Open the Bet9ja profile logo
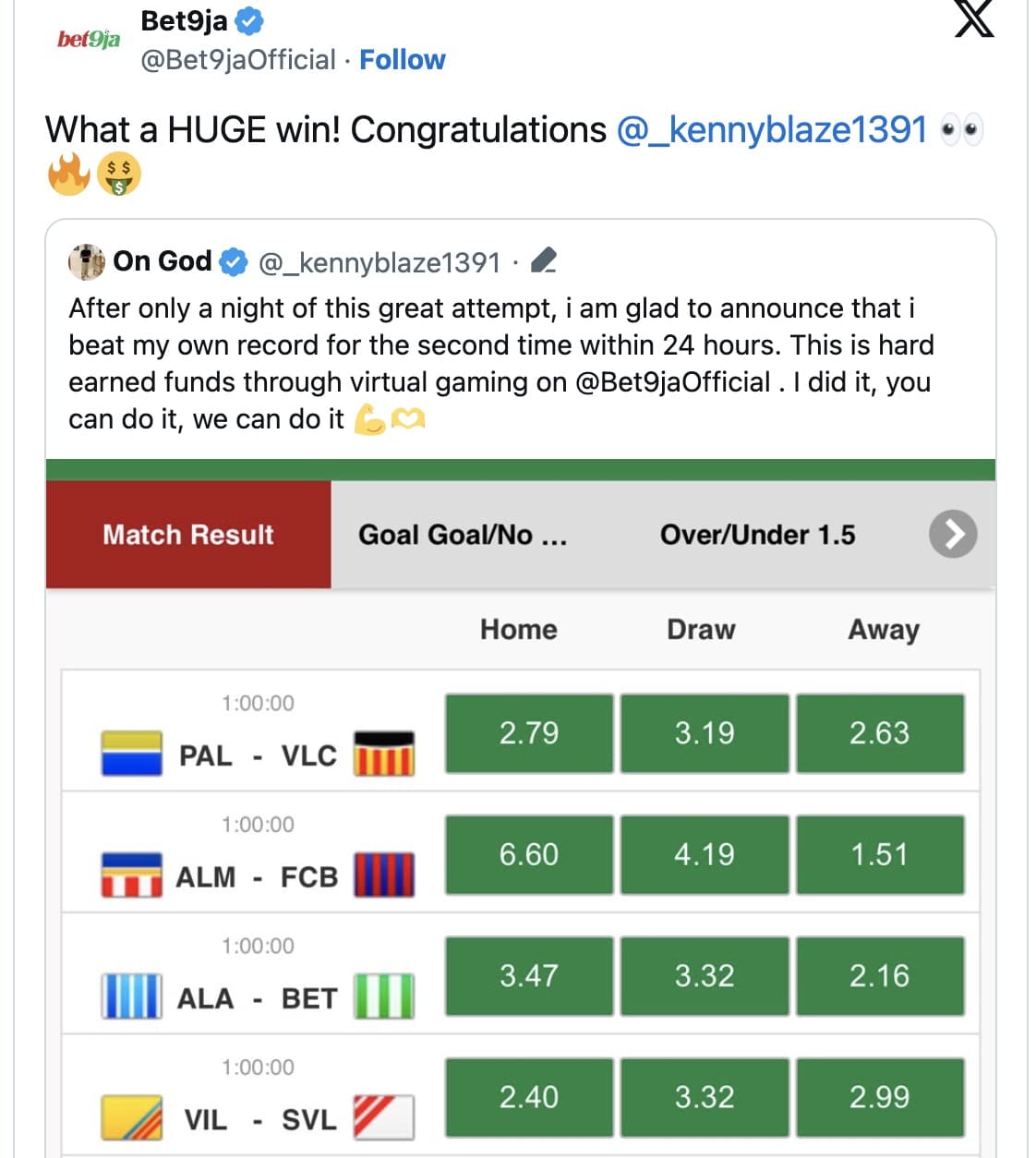The width and height of the screenshot is (1036, 1158). pyautogui.click(x=89, y=39)
